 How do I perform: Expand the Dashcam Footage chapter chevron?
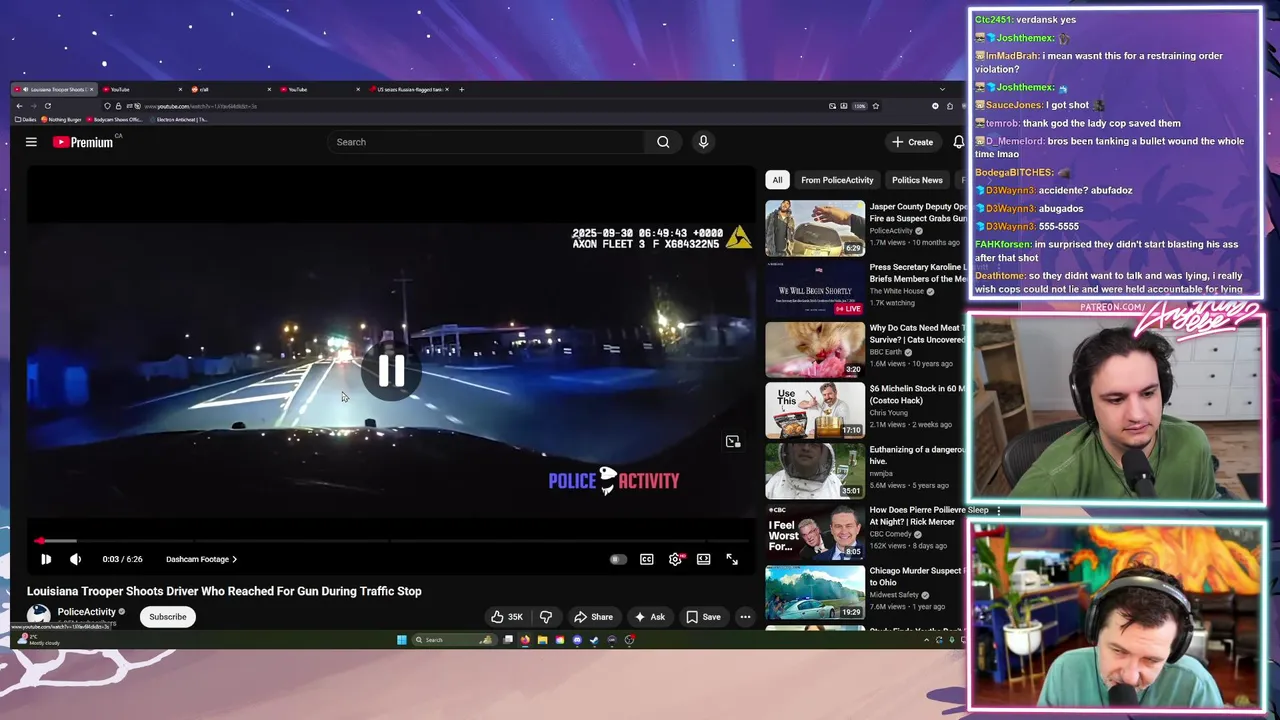(234, 559)
